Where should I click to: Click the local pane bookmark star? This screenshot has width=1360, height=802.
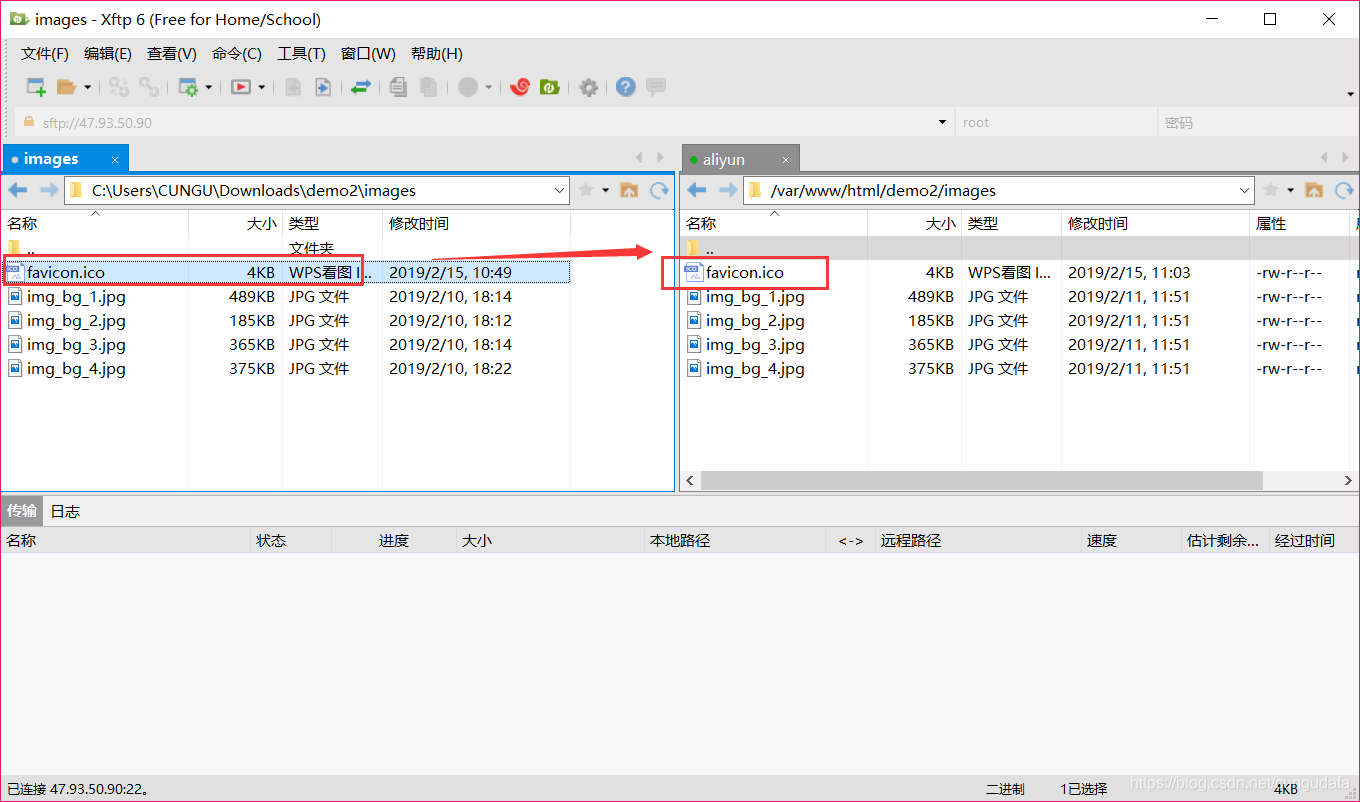586,190
